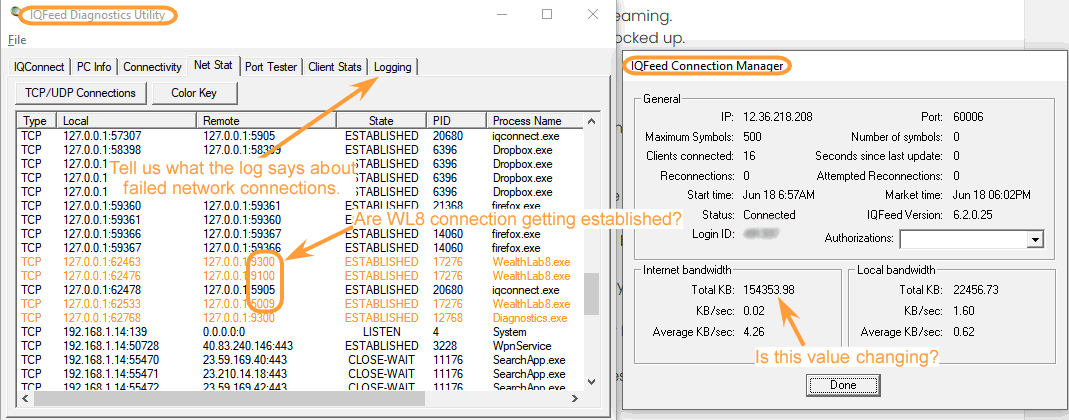This screenshot has width=1069, height=420.
Task: Select the row with local 127.0.0.1:59366
Action: click(300, 234)
